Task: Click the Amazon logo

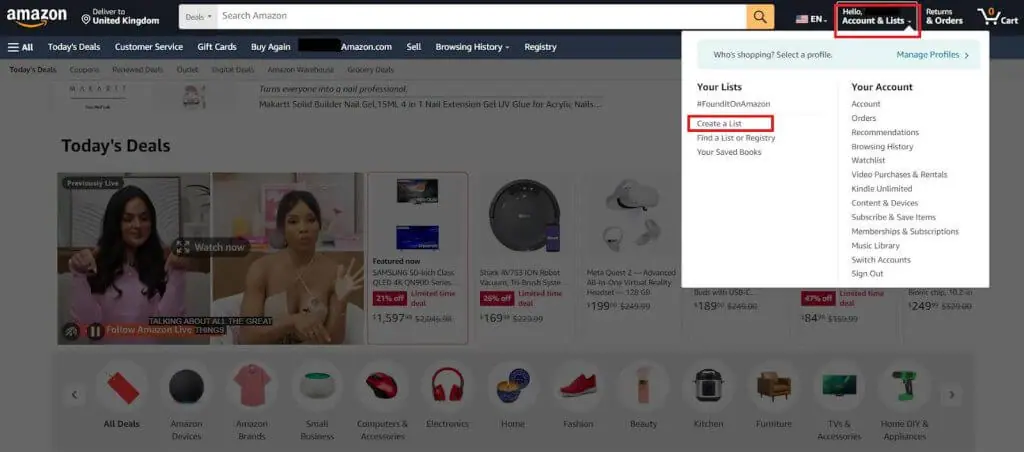Action: tap(37, 16)
